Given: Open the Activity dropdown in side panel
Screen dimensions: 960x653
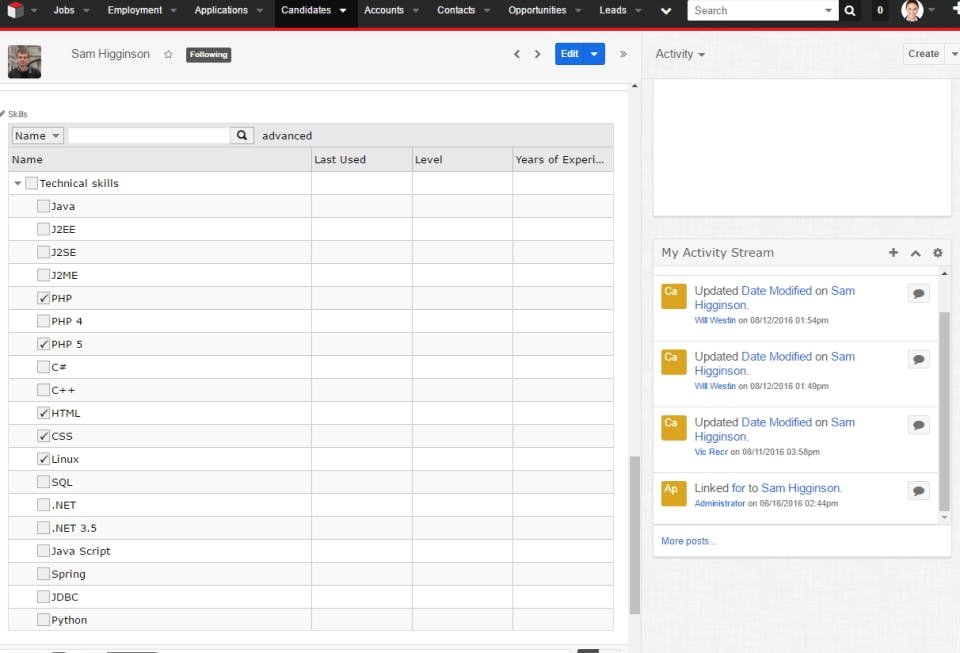Looking at the screenshot, I should 680,54.
